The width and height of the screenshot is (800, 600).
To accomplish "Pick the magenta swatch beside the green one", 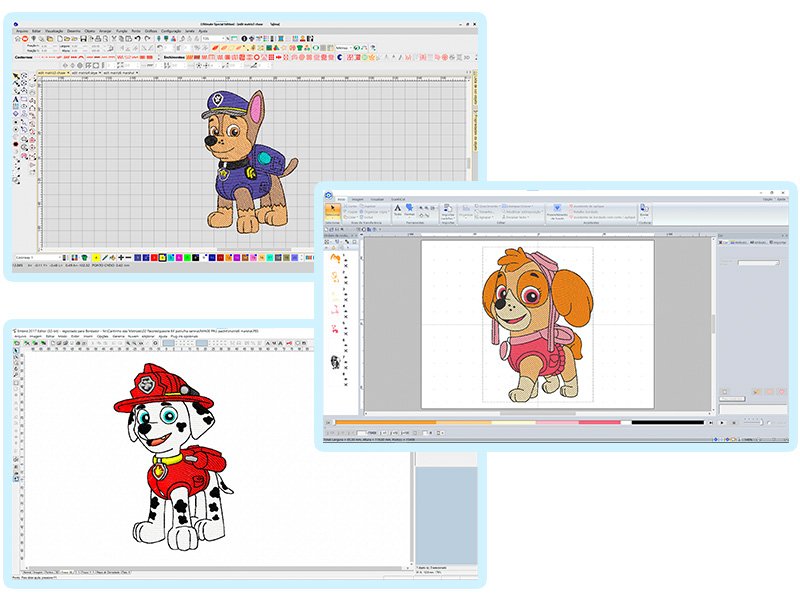I will pyautogui.click(x=179, y=258).
